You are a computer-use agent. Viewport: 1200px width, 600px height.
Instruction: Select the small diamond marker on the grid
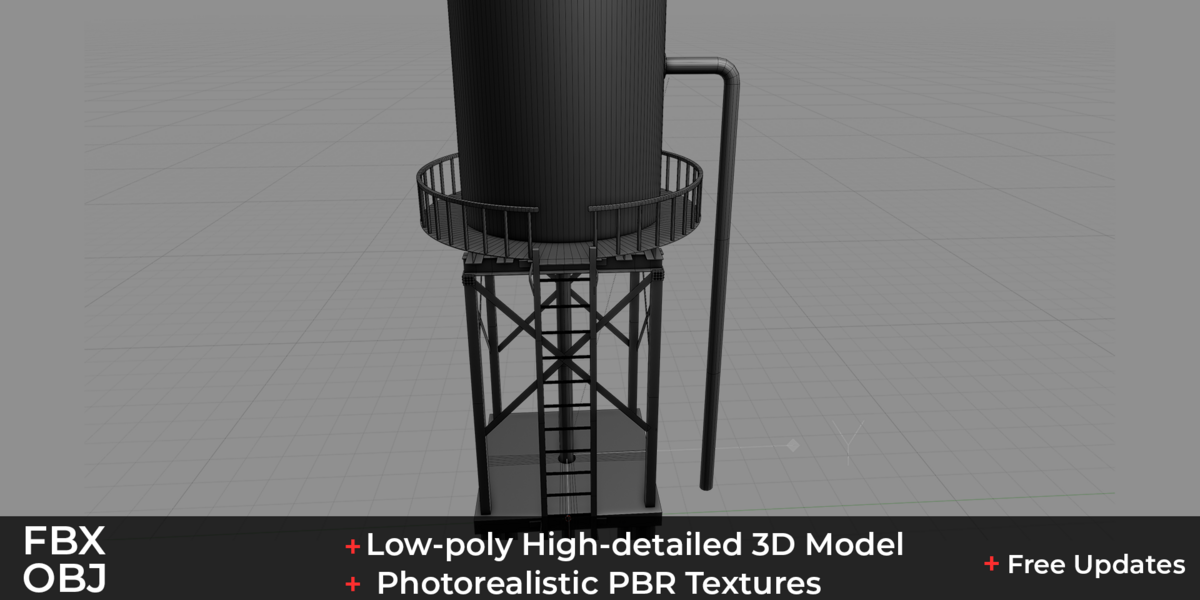[x=793, y=445]
